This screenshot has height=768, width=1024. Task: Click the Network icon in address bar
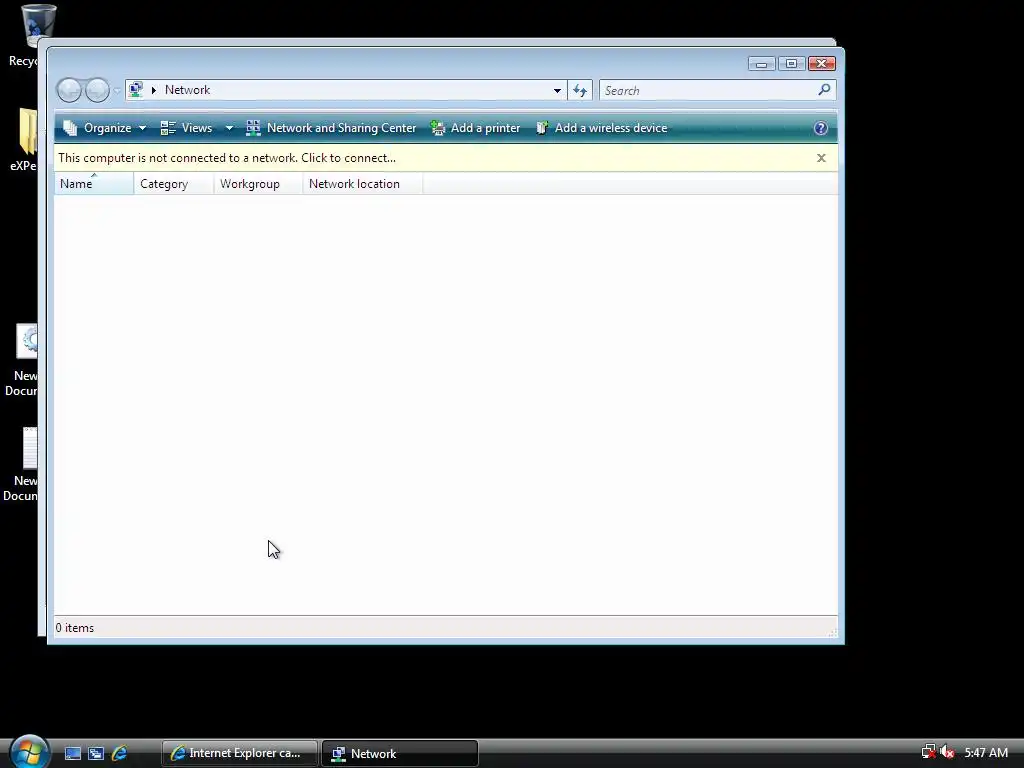pos(136,89)
